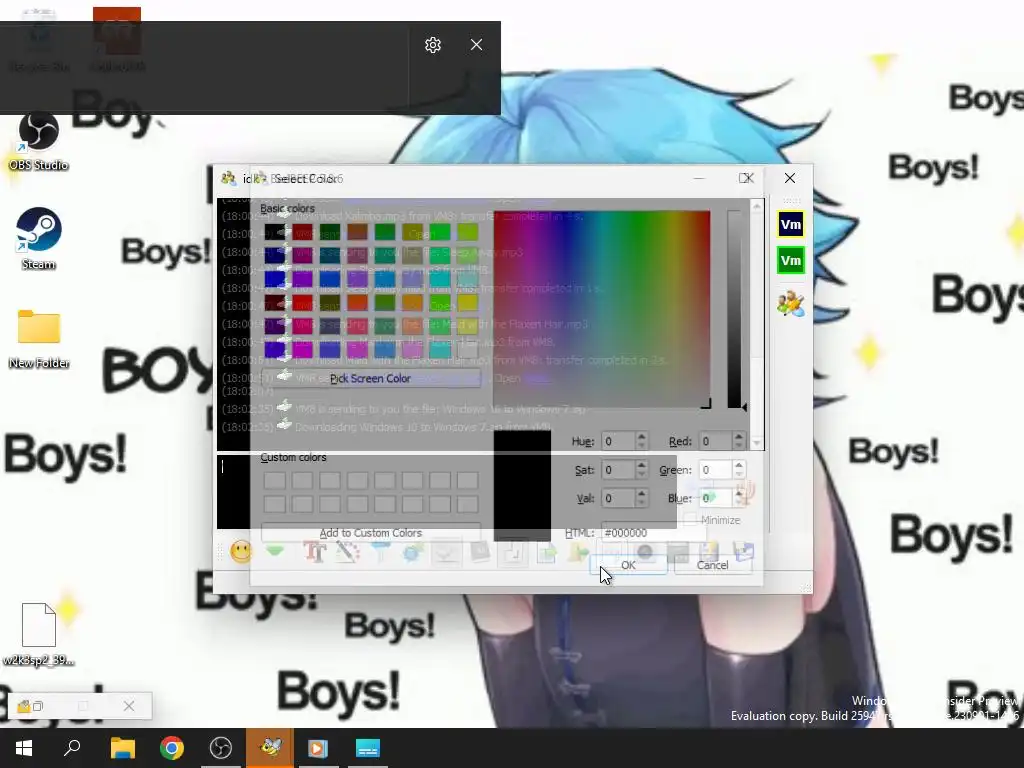The width and height of the screenshot is (1024, 768).
Task: Open OBS Studio desktop shortcut
Action: pyautogui.click(x=39, y=140)
